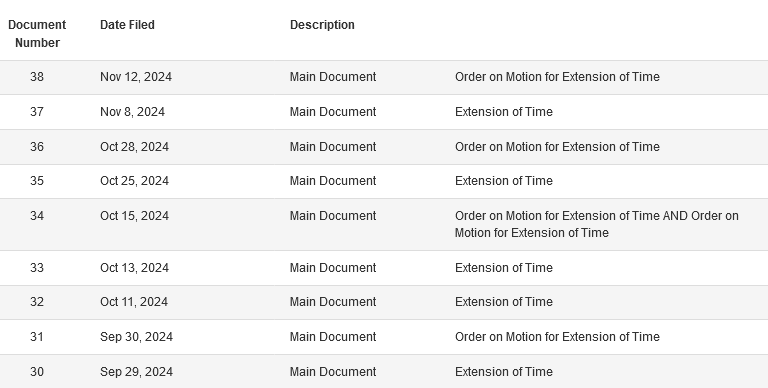Open Order on Motion filed Oct 28, 2024
Viewport: 768px width, 388px height.
(557, 147)
